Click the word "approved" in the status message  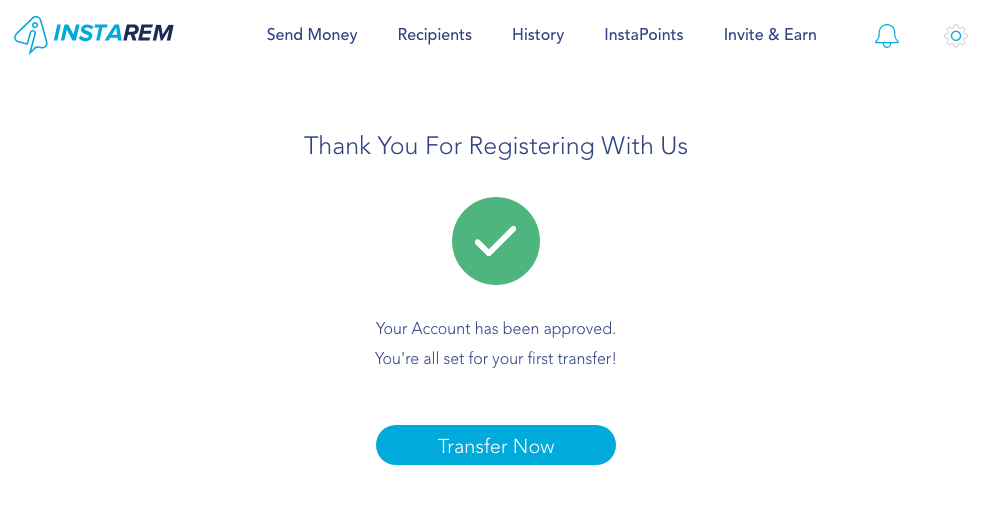[x=582, y=328]
